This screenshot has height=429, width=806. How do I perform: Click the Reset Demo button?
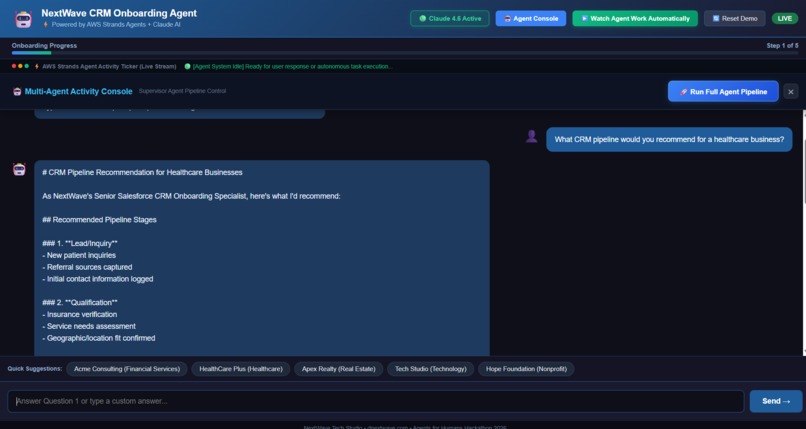pos(735,18)
